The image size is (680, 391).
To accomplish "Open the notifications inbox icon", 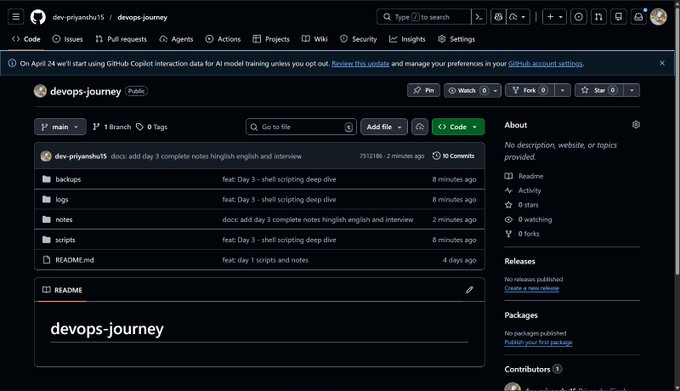I will 638,17.
